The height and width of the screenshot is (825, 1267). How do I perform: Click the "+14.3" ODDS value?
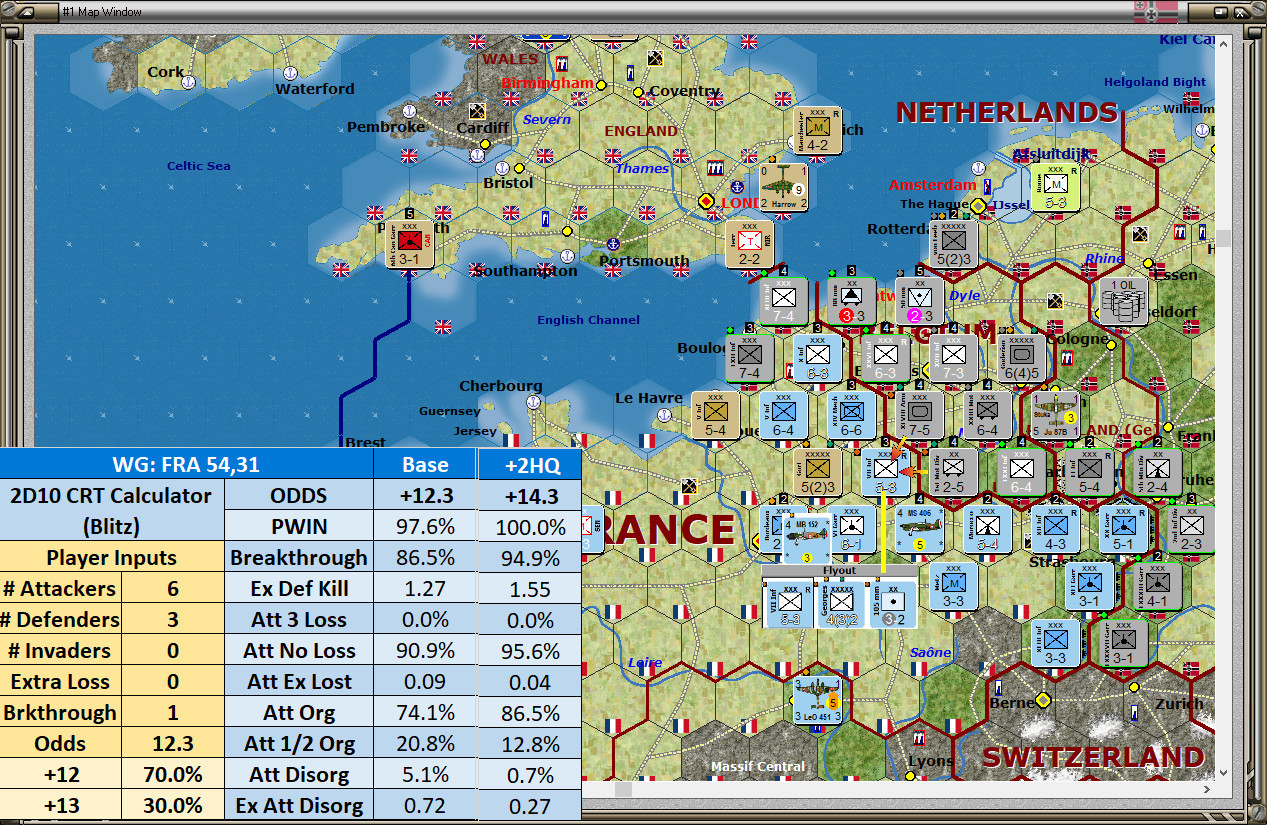point(530,496)
